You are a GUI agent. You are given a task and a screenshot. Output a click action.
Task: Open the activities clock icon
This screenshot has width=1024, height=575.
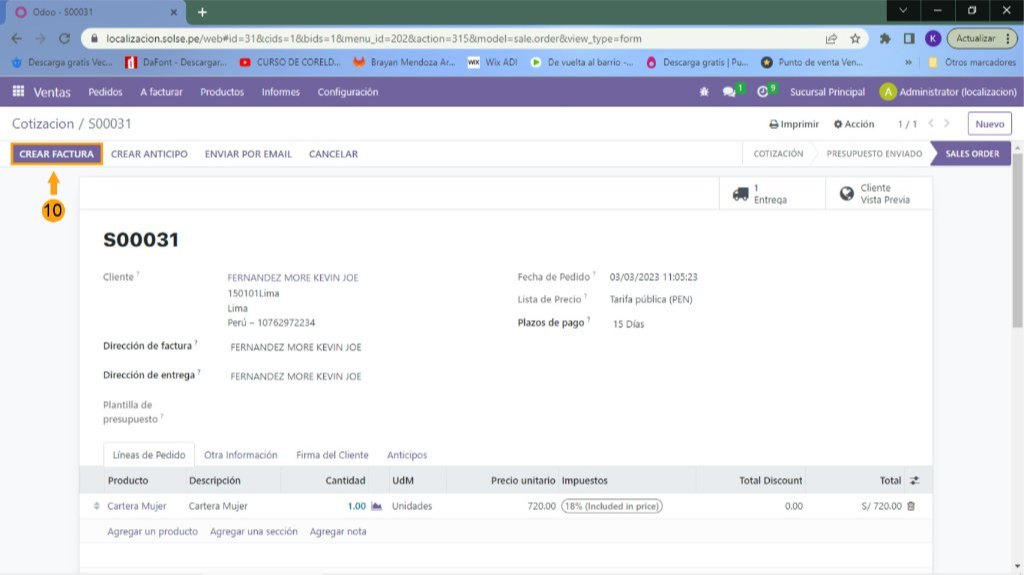[x=763, y=92]
